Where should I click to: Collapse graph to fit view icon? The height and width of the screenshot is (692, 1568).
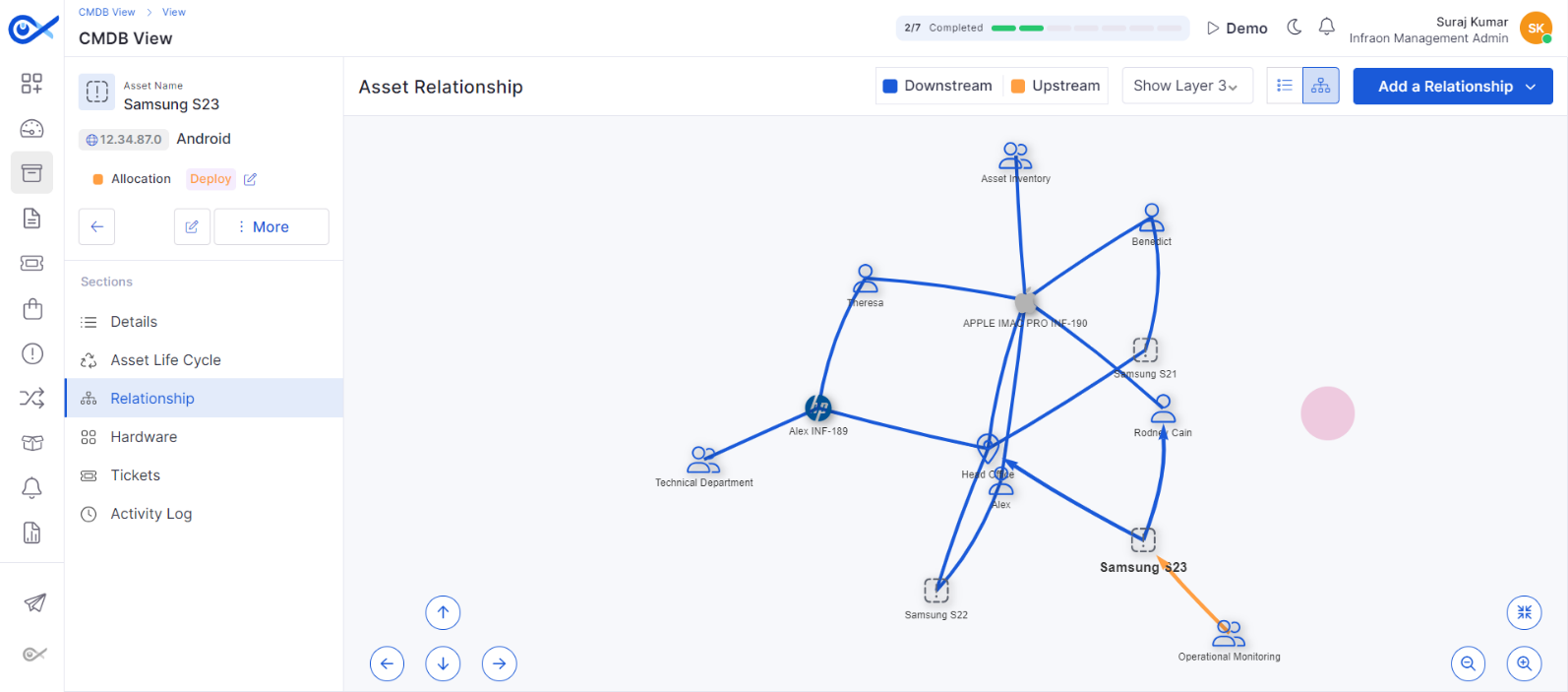[x=1524, y=612]
